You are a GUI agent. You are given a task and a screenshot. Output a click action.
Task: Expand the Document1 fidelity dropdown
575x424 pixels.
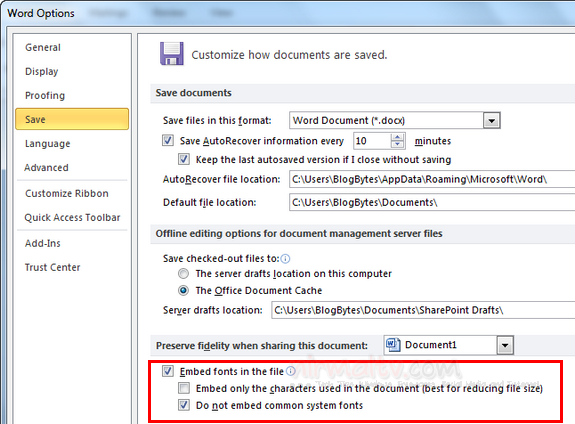(x=505, y=345)
